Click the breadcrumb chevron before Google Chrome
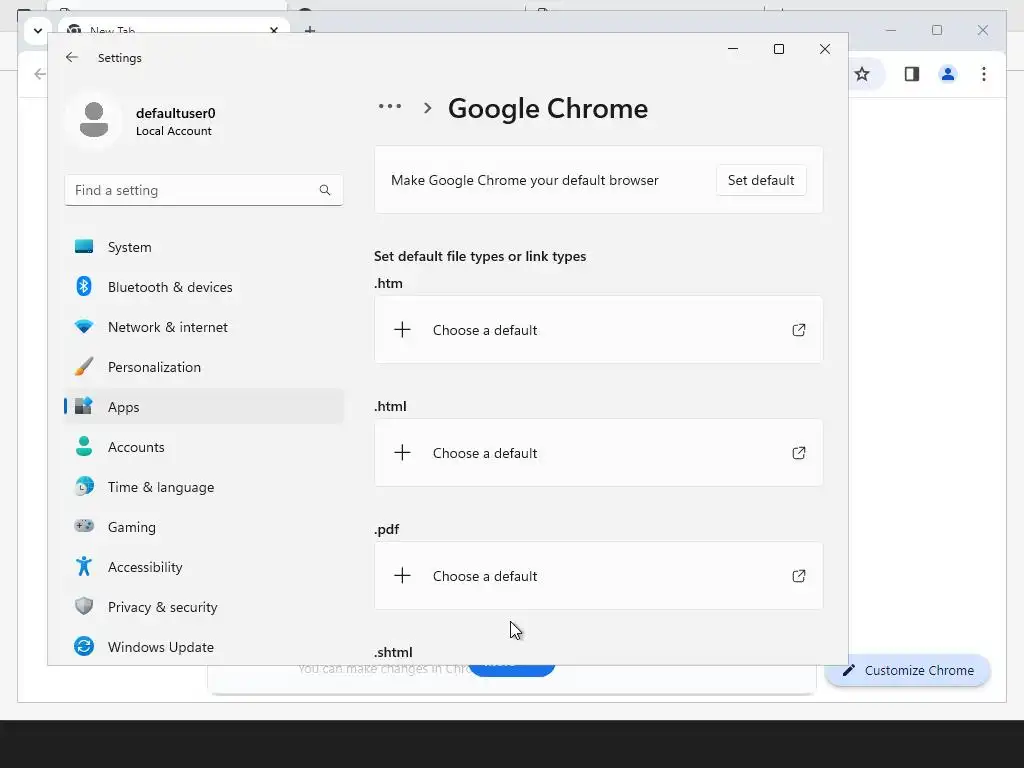Screen dimensions: 1024x768 (x=428, y=108)
